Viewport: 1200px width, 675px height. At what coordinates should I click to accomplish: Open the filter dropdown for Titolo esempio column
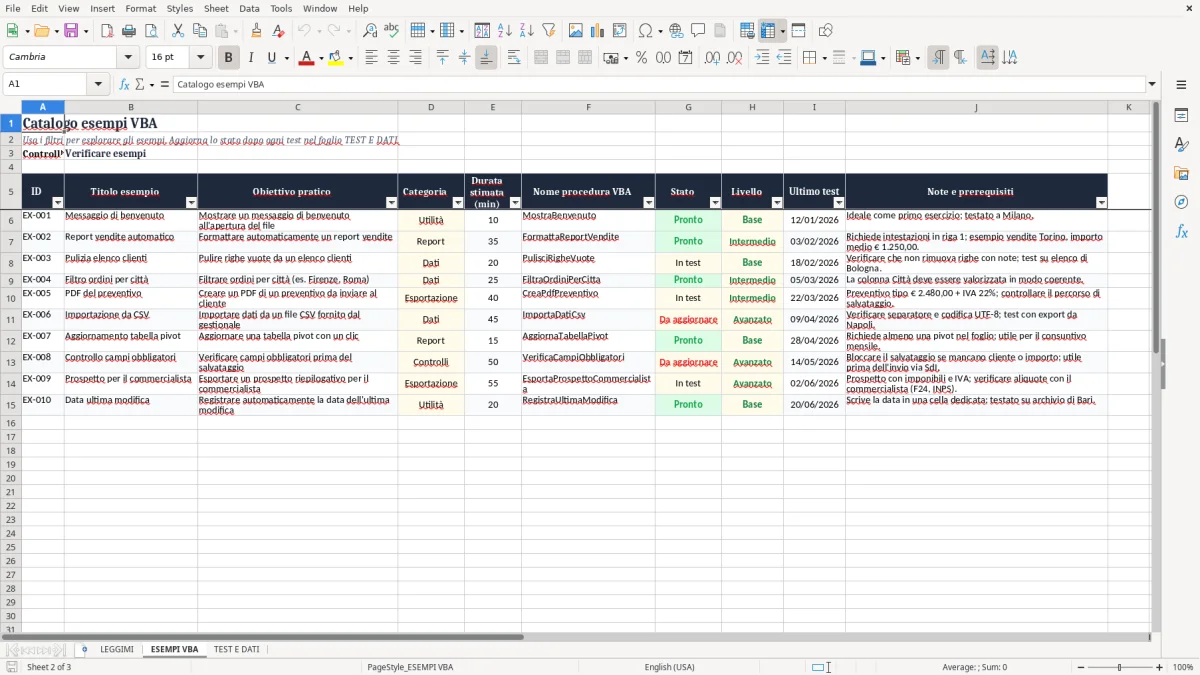pyautogui.click(x=191, y=203)
